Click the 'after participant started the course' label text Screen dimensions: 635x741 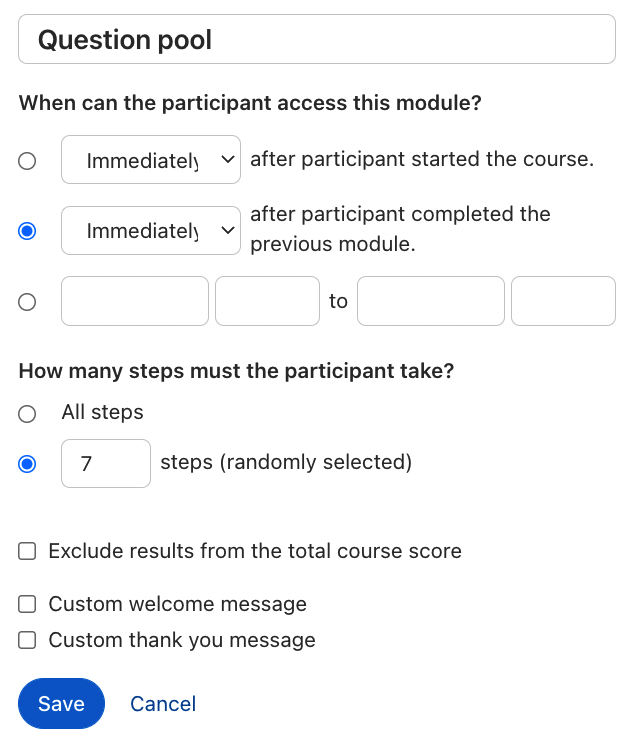pyautogui.click(x=422, y=159)
